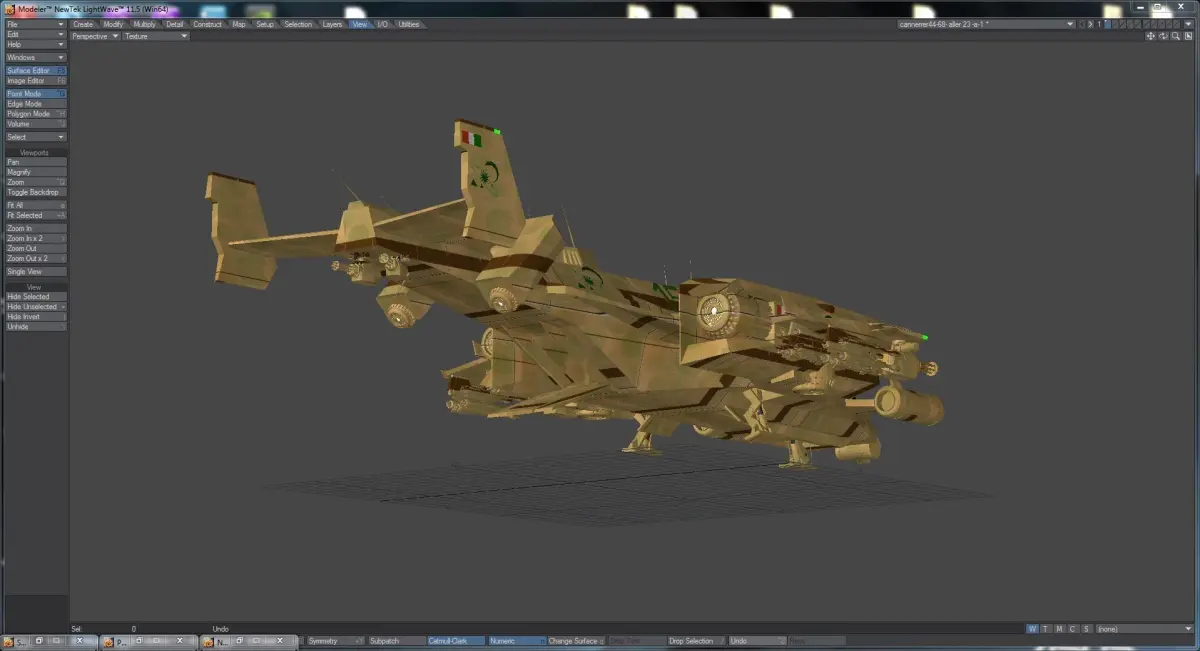Viewport: 1200px width, 651px height.
Task: Click the Pan viewport button
Action: click(x=36, y=162)
